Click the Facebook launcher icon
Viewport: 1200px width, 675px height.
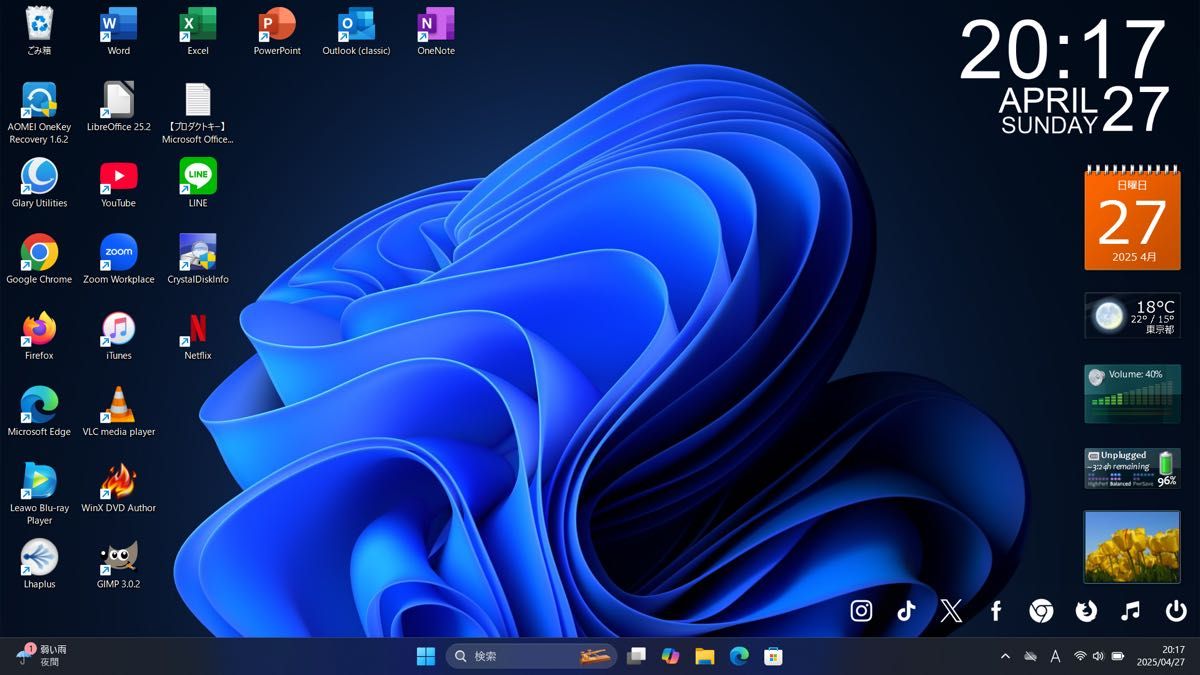pos(996,611)
